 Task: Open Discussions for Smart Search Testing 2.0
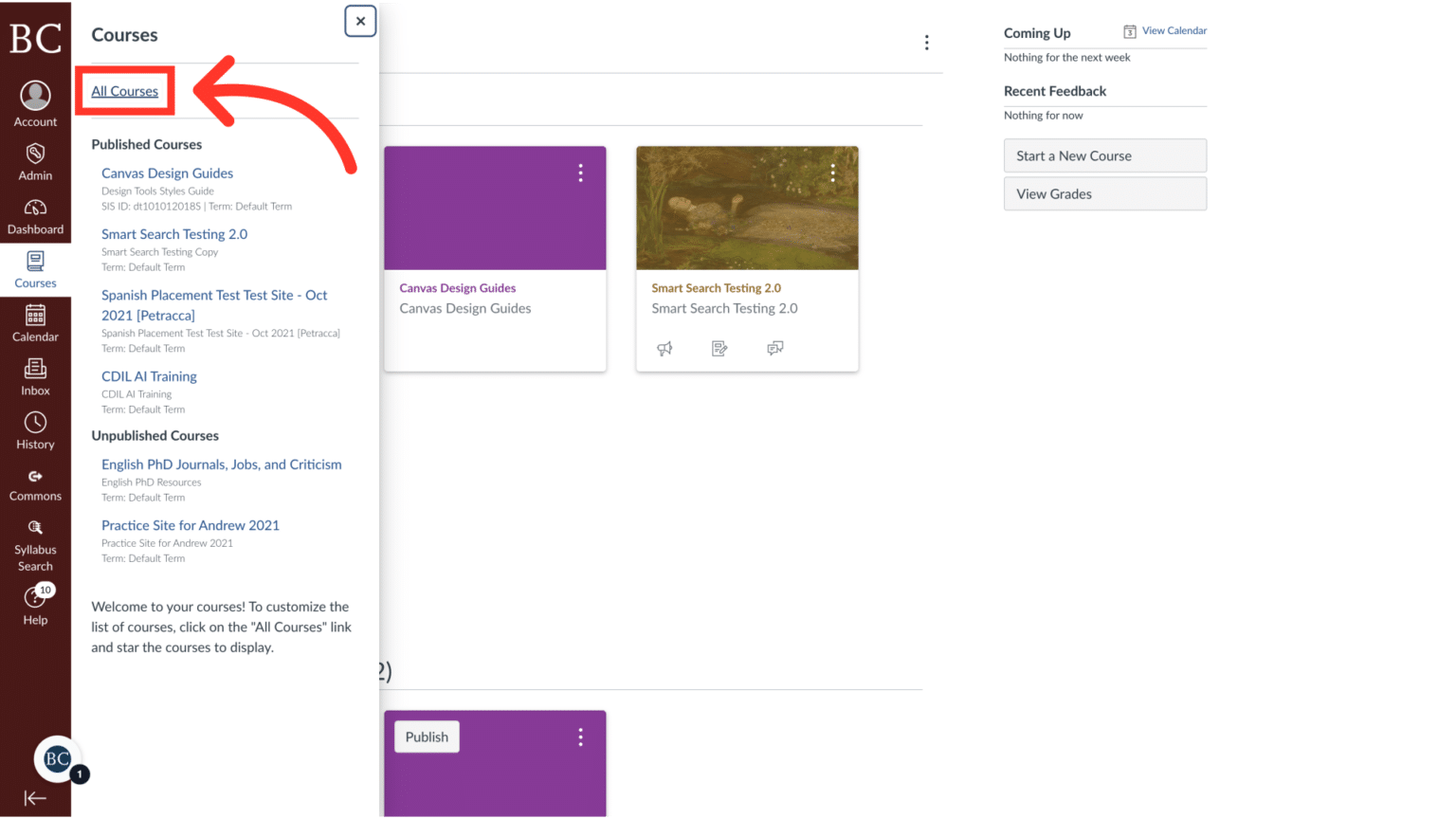pos(774,348)
